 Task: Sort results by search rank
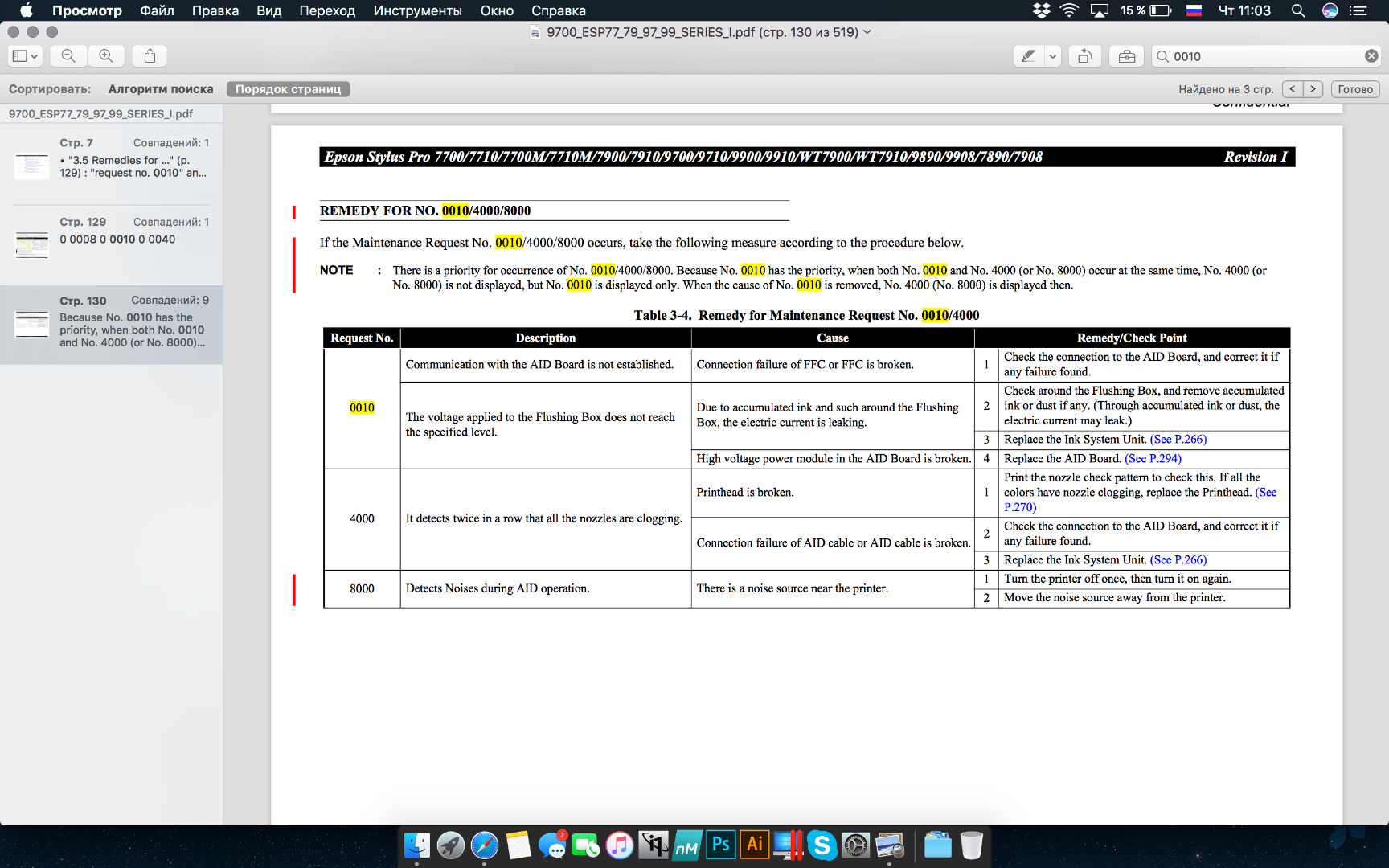[x=161, y=89]
